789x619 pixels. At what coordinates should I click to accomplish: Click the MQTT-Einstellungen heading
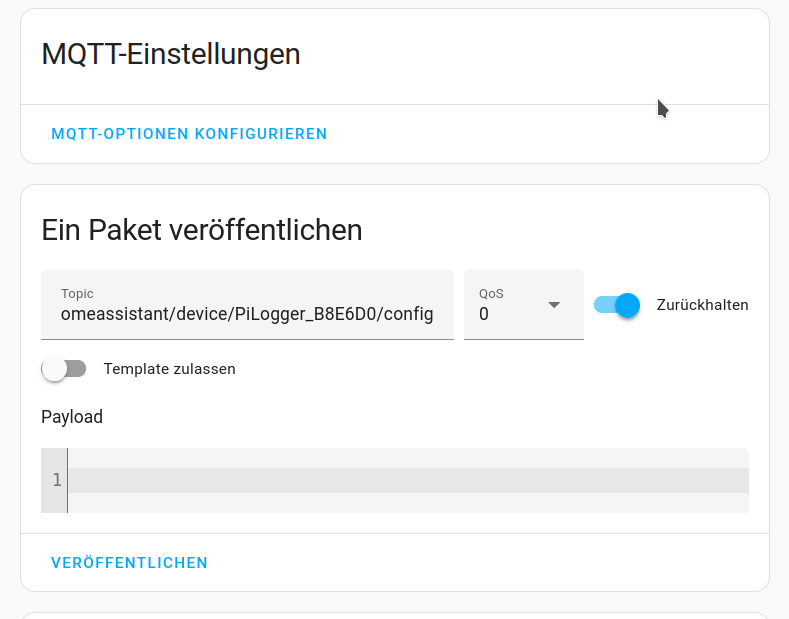tap(171, 54)
